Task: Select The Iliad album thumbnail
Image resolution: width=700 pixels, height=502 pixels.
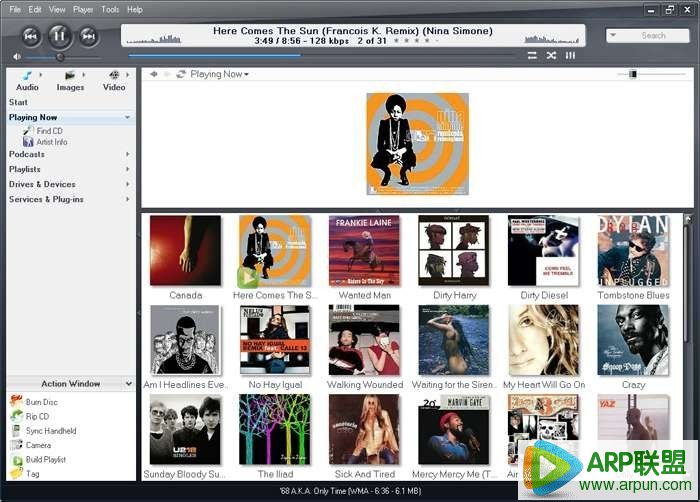Action: click(x=275, y=430)
